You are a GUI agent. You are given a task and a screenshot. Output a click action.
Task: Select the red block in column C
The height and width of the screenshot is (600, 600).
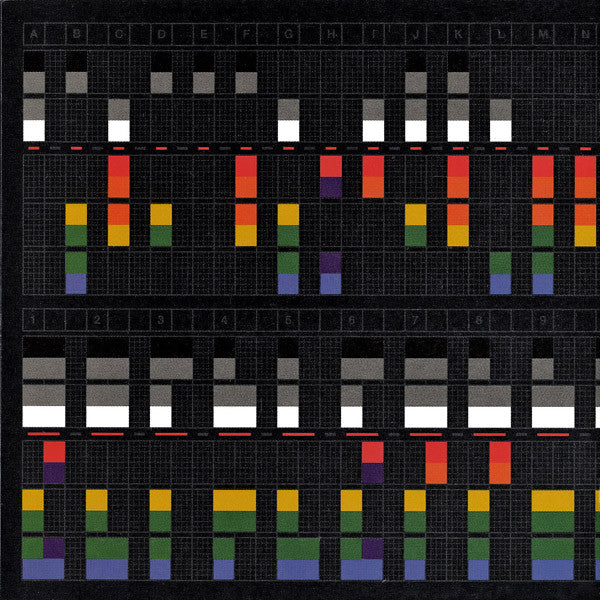pyautogui.click(x=119, y=166)
